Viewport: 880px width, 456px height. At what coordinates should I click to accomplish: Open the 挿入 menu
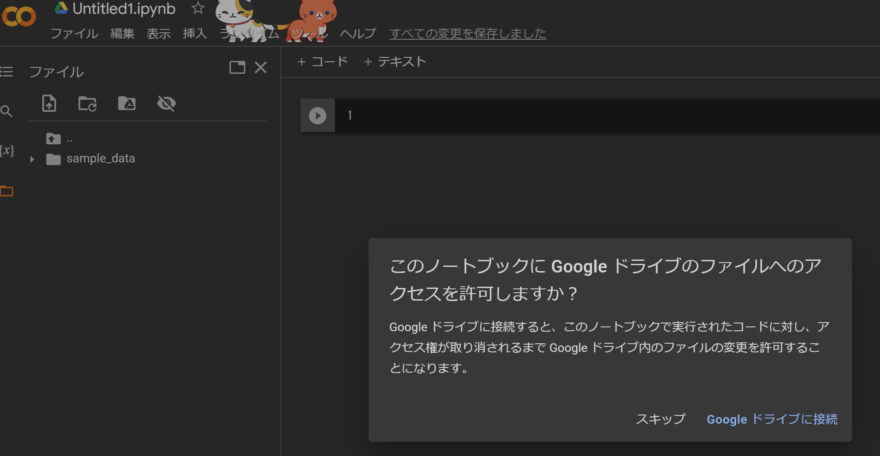tap(195, 34)
